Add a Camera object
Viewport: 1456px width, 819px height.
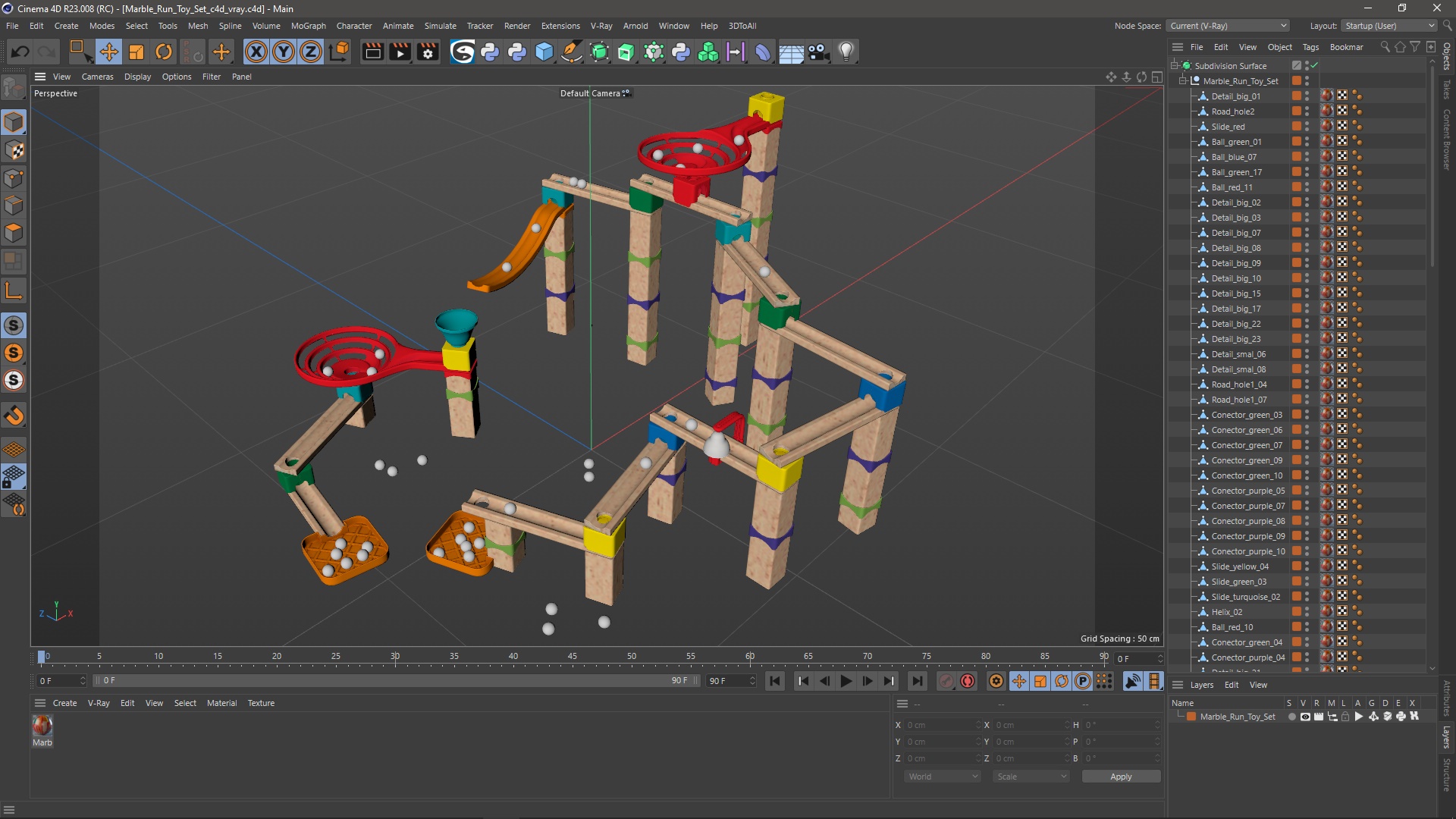tap(818, 52)
